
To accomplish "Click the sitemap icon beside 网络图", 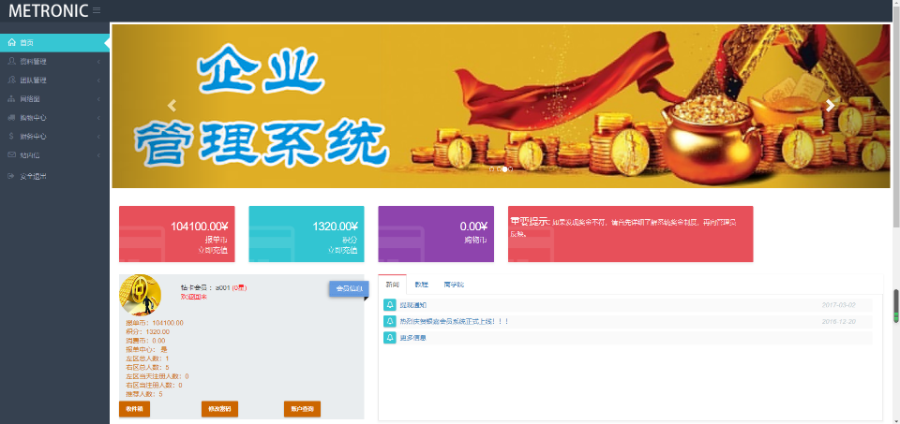I will coord(11,99).
